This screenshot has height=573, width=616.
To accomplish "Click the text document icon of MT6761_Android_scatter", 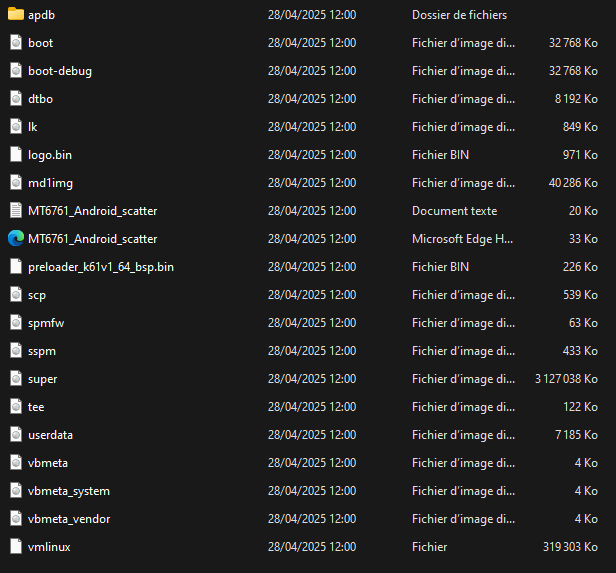I will [x=16, y=210].
